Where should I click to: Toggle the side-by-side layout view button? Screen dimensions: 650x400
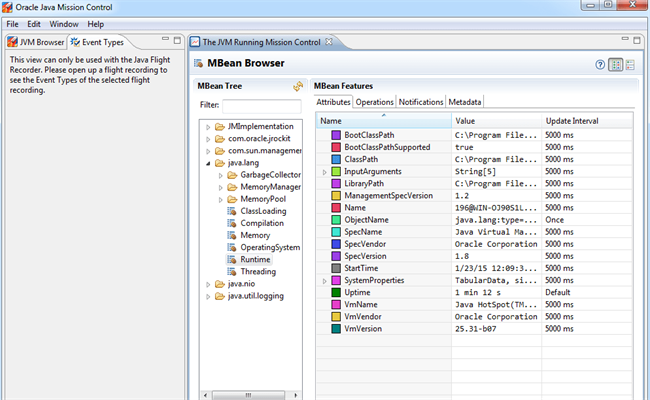(616, 65)
